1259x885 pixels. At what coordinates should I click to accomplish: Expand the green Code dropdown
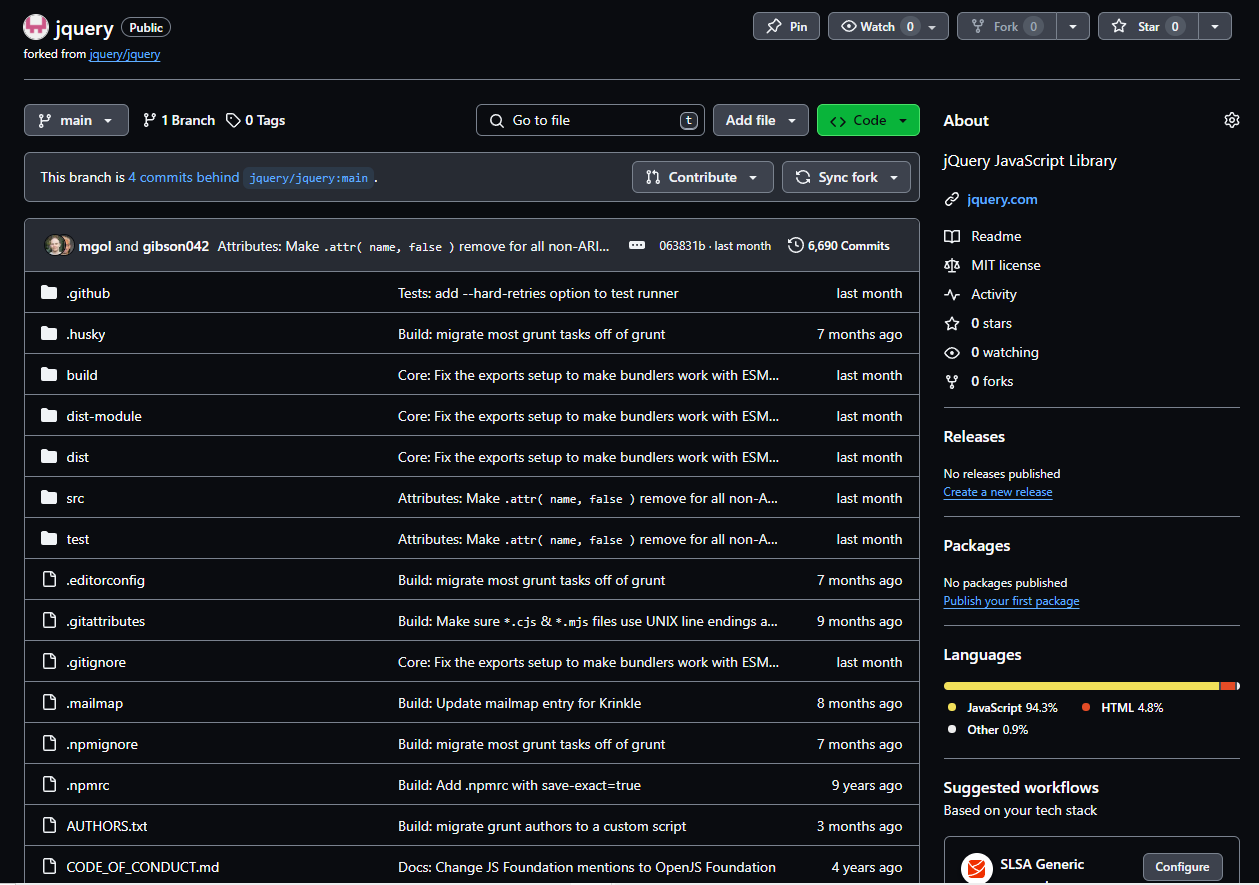pos(868,120)
